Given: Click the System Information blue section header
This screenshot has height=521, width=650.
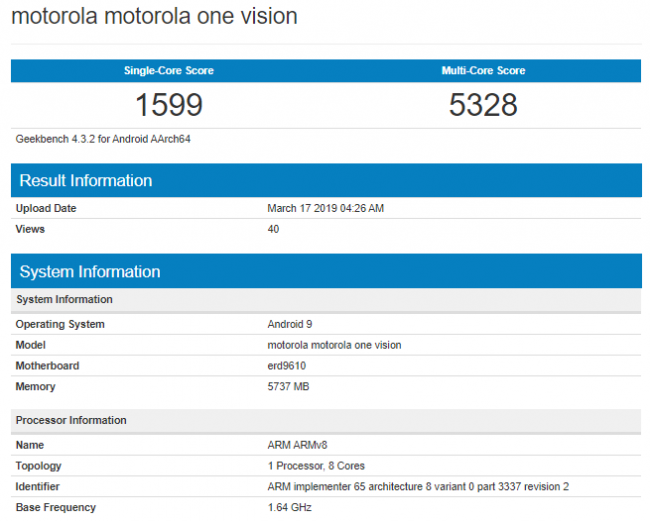Looking at the screenshot, I should [x=89, y=272].
